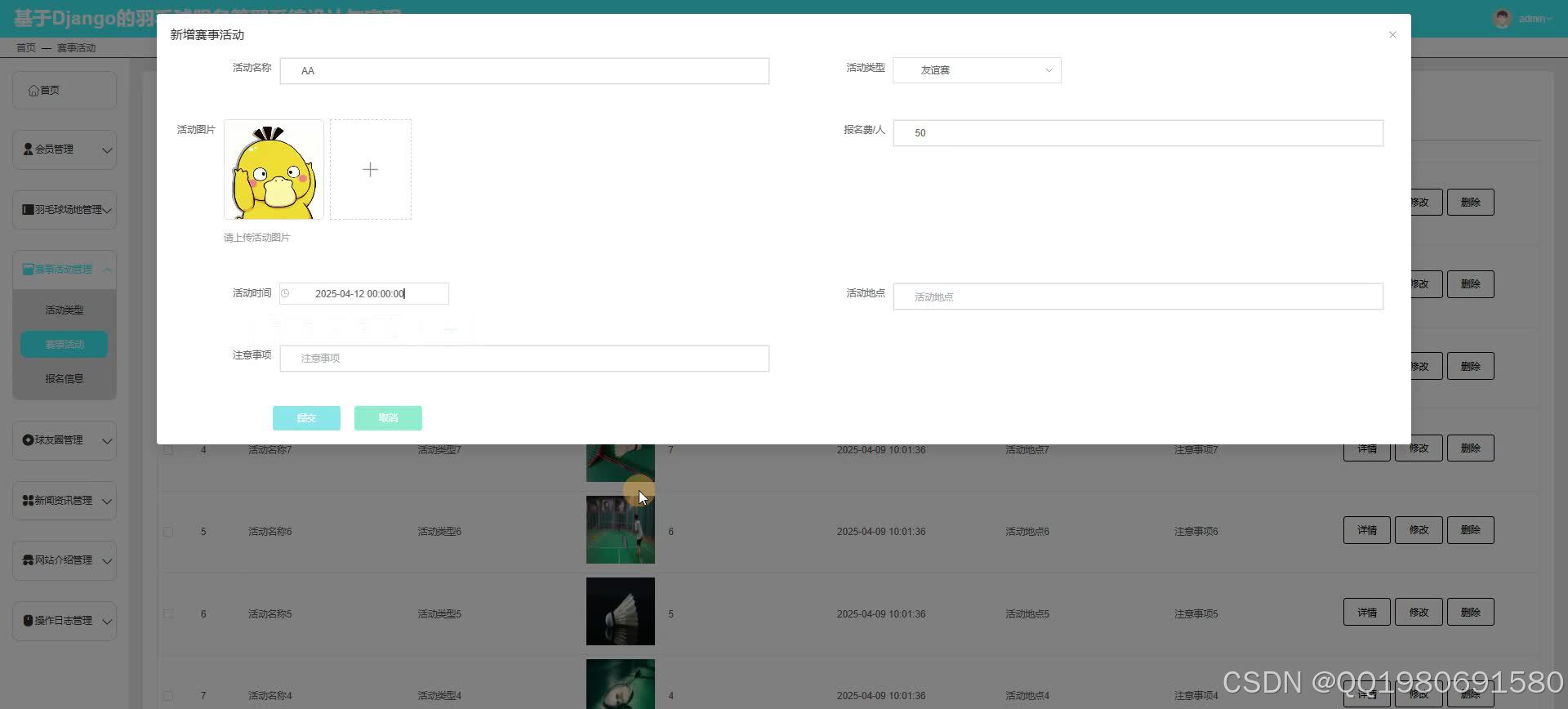
Task: Click 详情 for row 活动名称5
Action: coord(1367,613)
